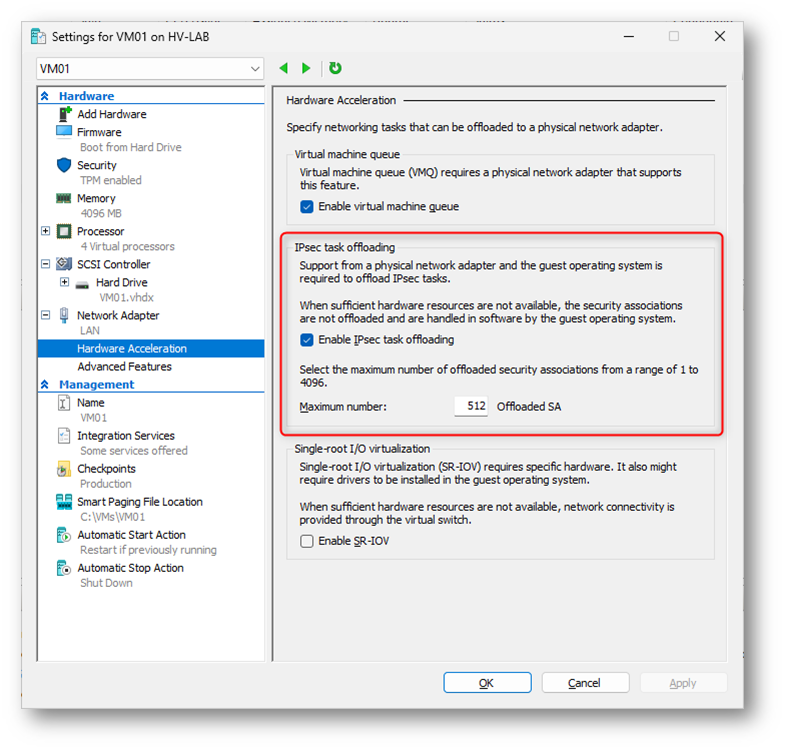Collapse the Management section
Screen dimensions: 786x751
click(45, 385)
